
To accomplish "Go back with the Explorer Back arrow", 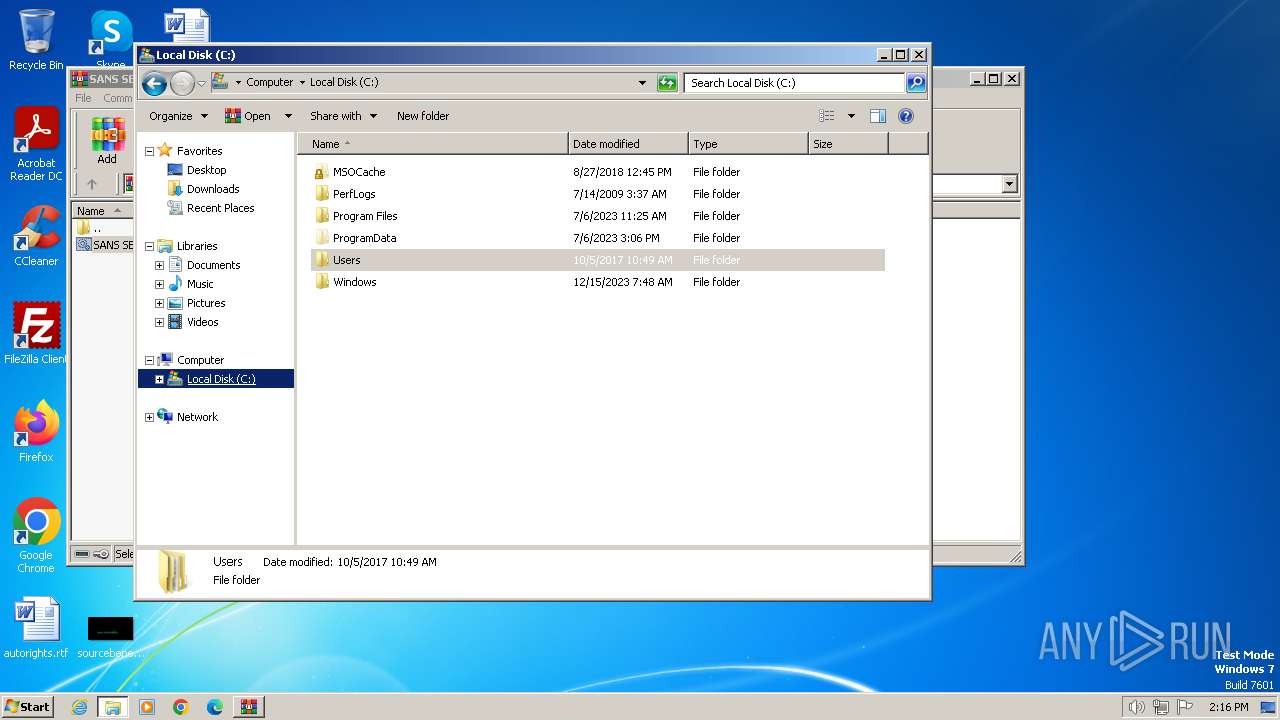I will (154, 83).
